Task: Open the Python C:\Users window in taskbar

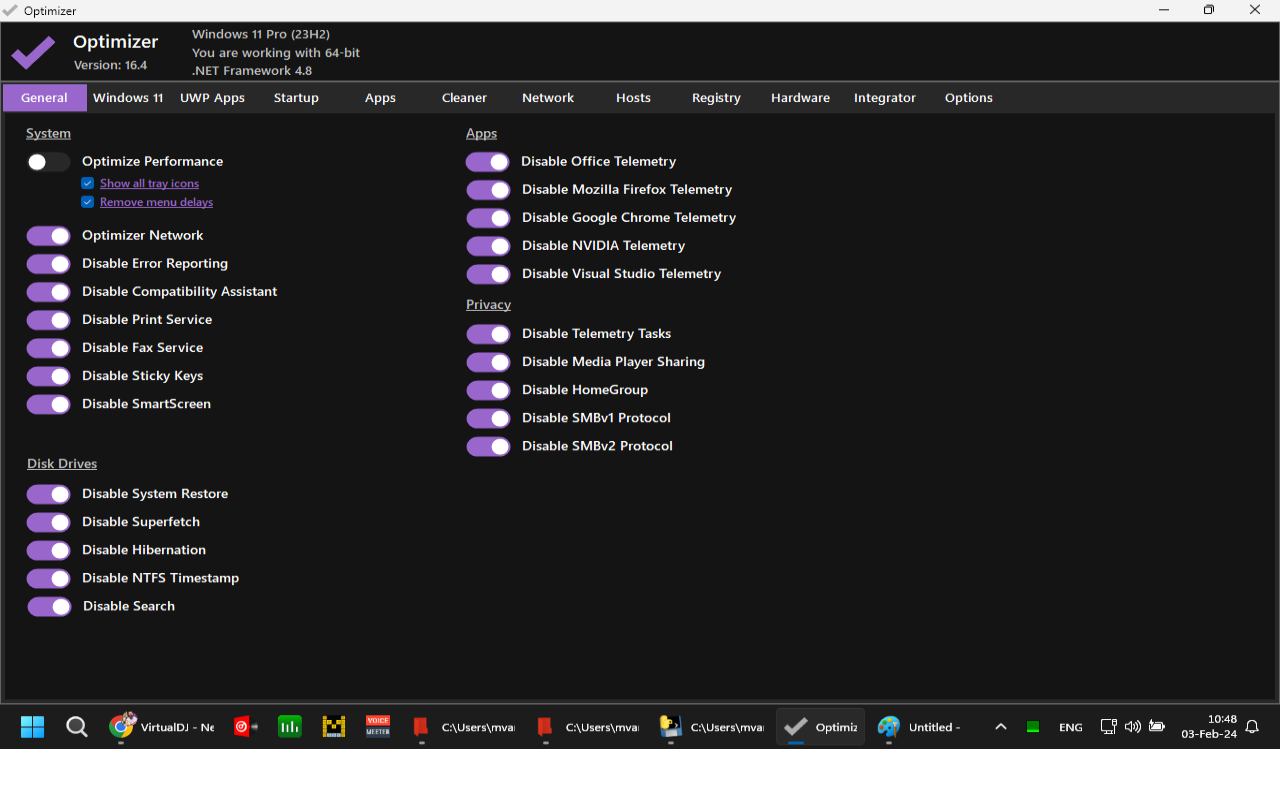Action: click(713, 727)
